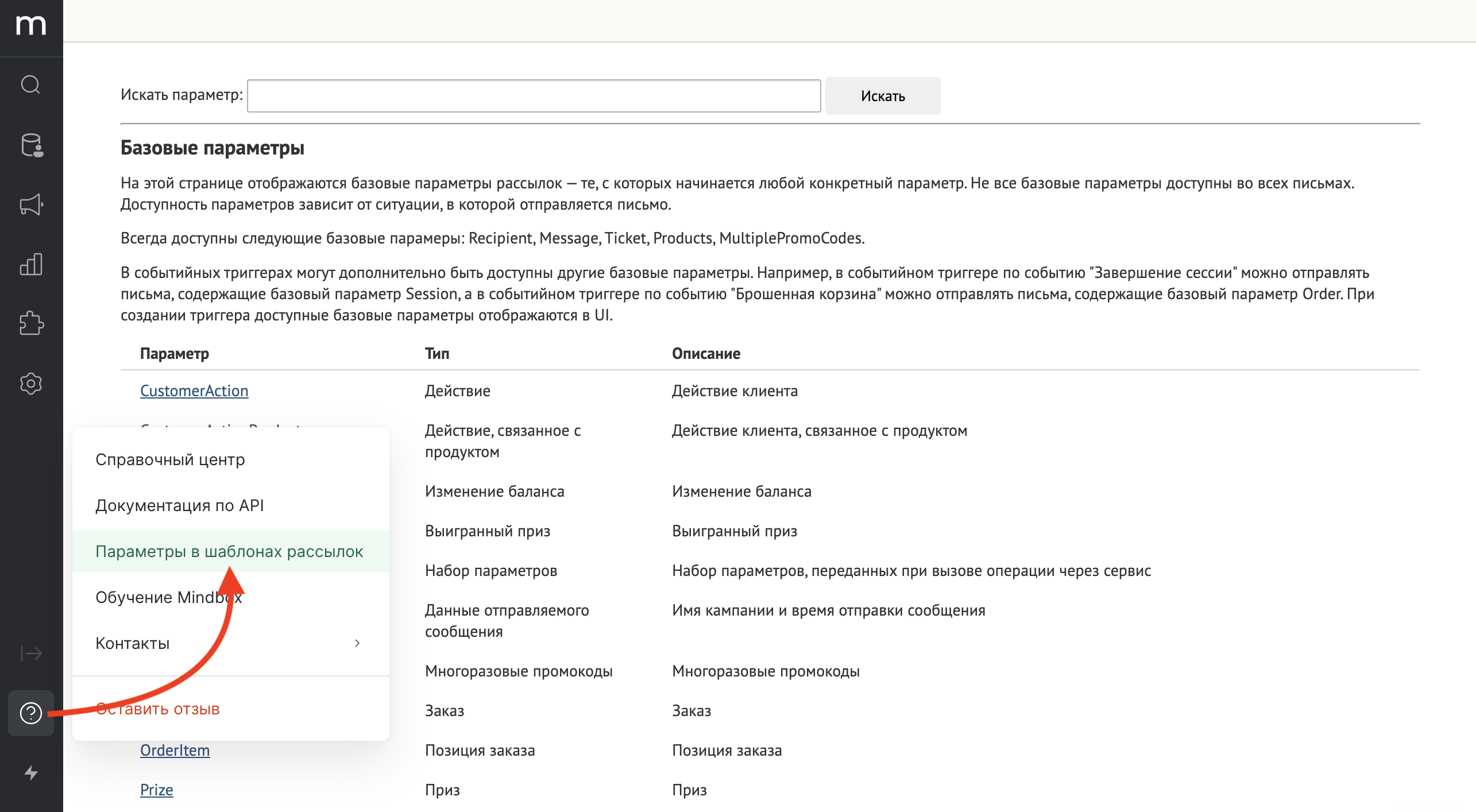This screenshot has height=812, width=1476.
Task: Expand sidebar with arrow icon
Action: click(31, 654)
